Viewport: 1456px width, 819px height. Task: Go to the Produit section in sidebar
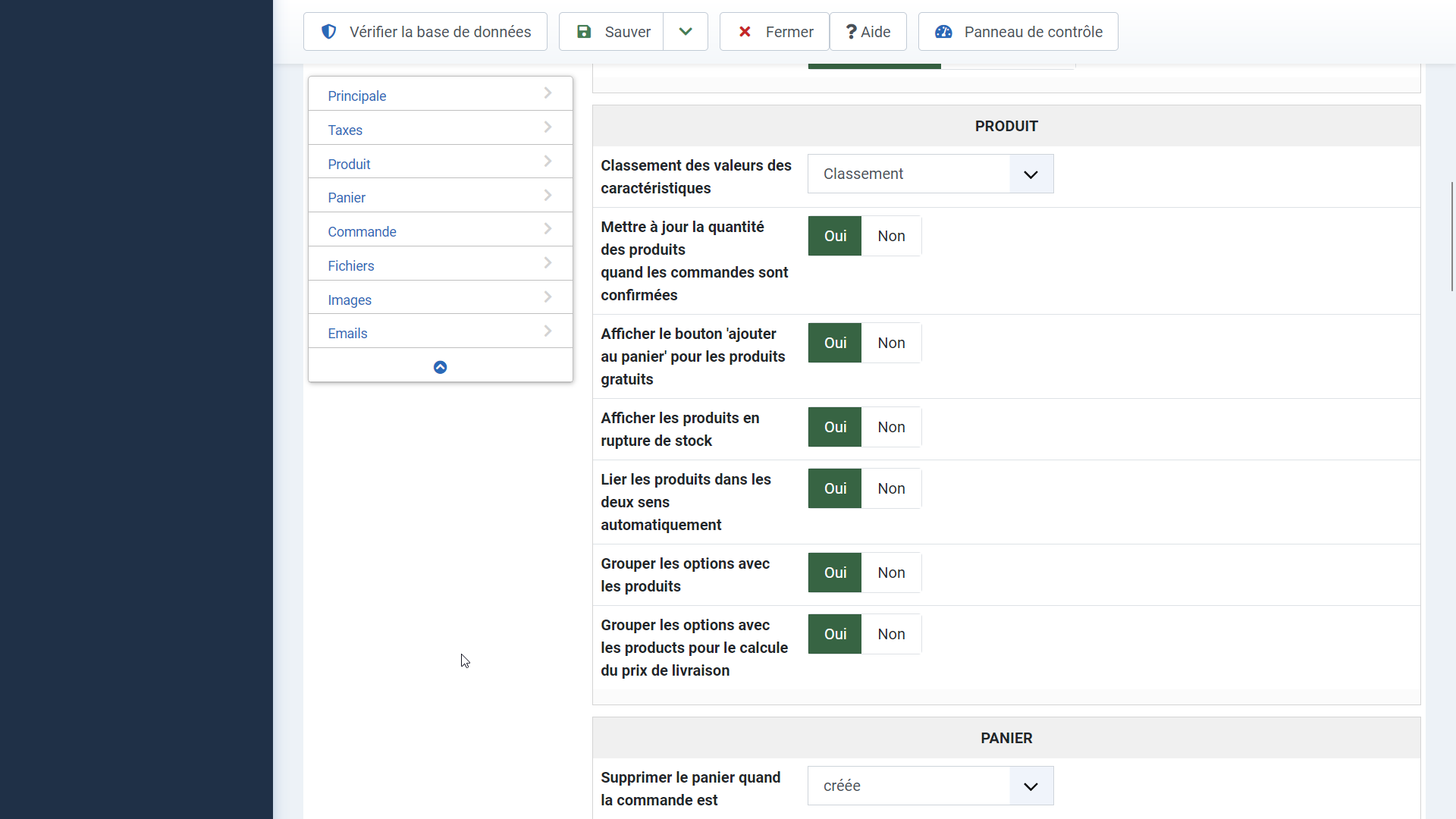349,164
